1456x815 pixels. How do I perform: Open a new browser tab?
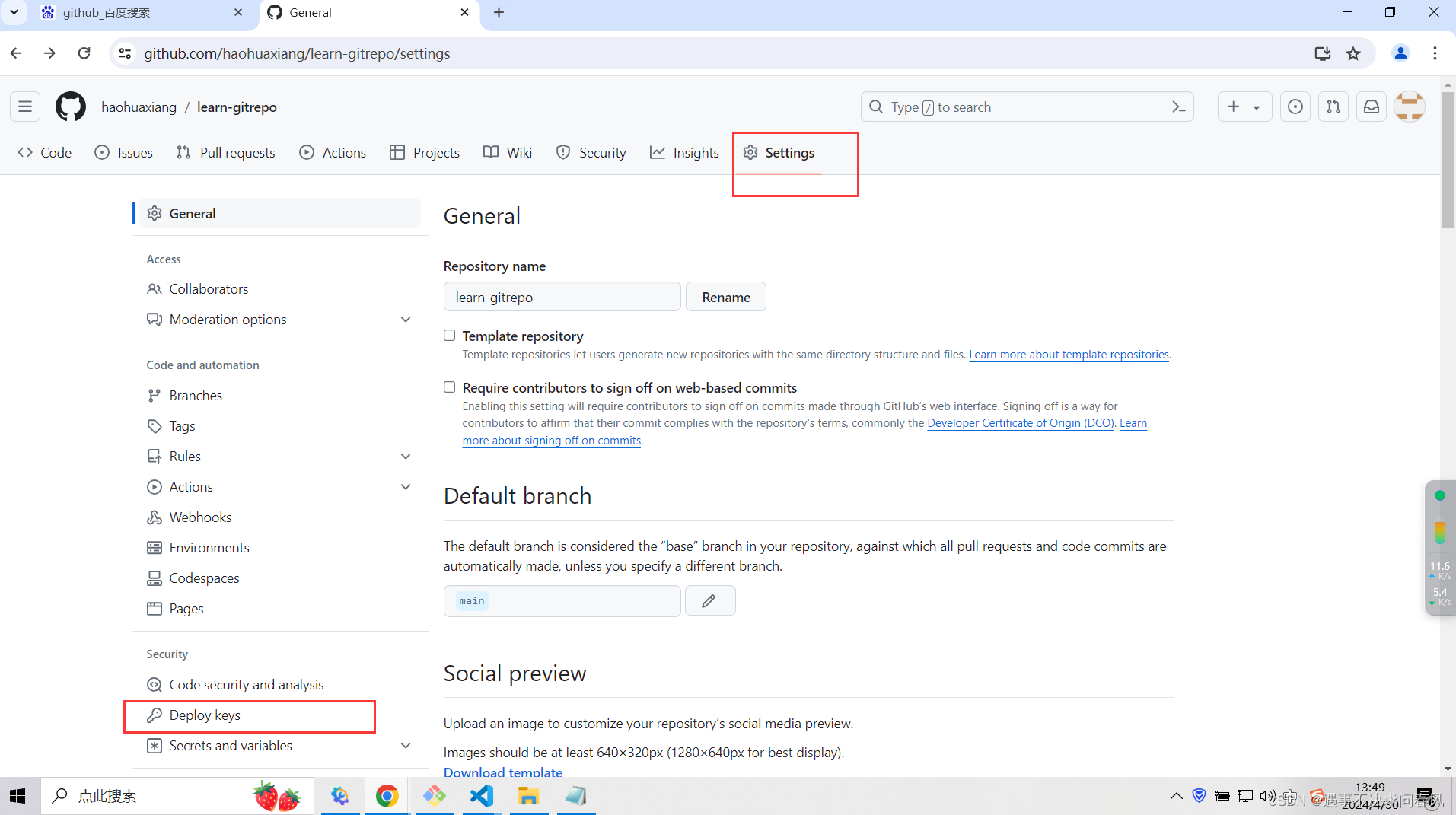click(x=499, y=12)
